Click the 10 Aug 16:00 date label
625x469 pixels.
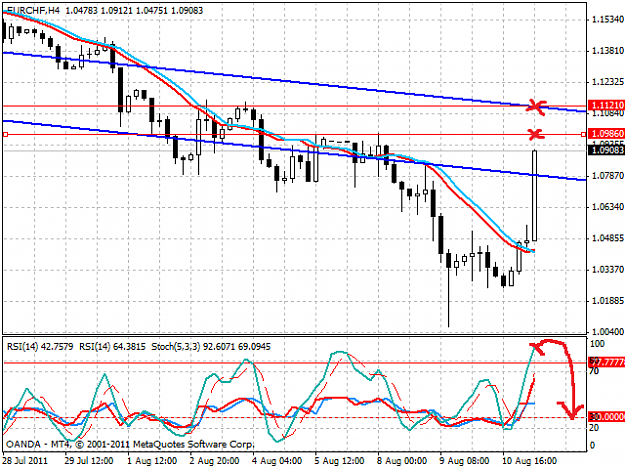pyautogui.click(x=529, y=461)
